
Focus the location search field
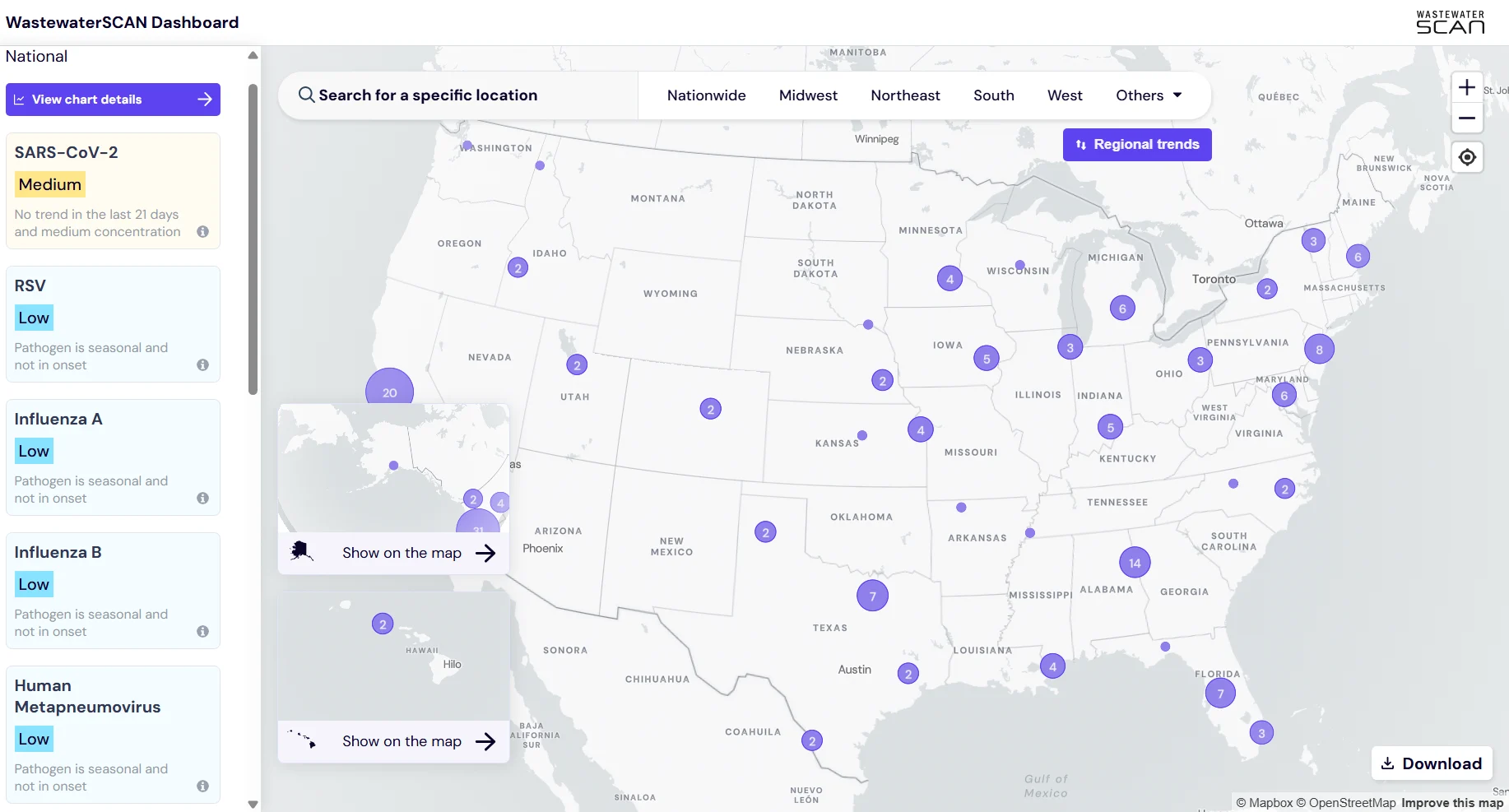(458, 95)
